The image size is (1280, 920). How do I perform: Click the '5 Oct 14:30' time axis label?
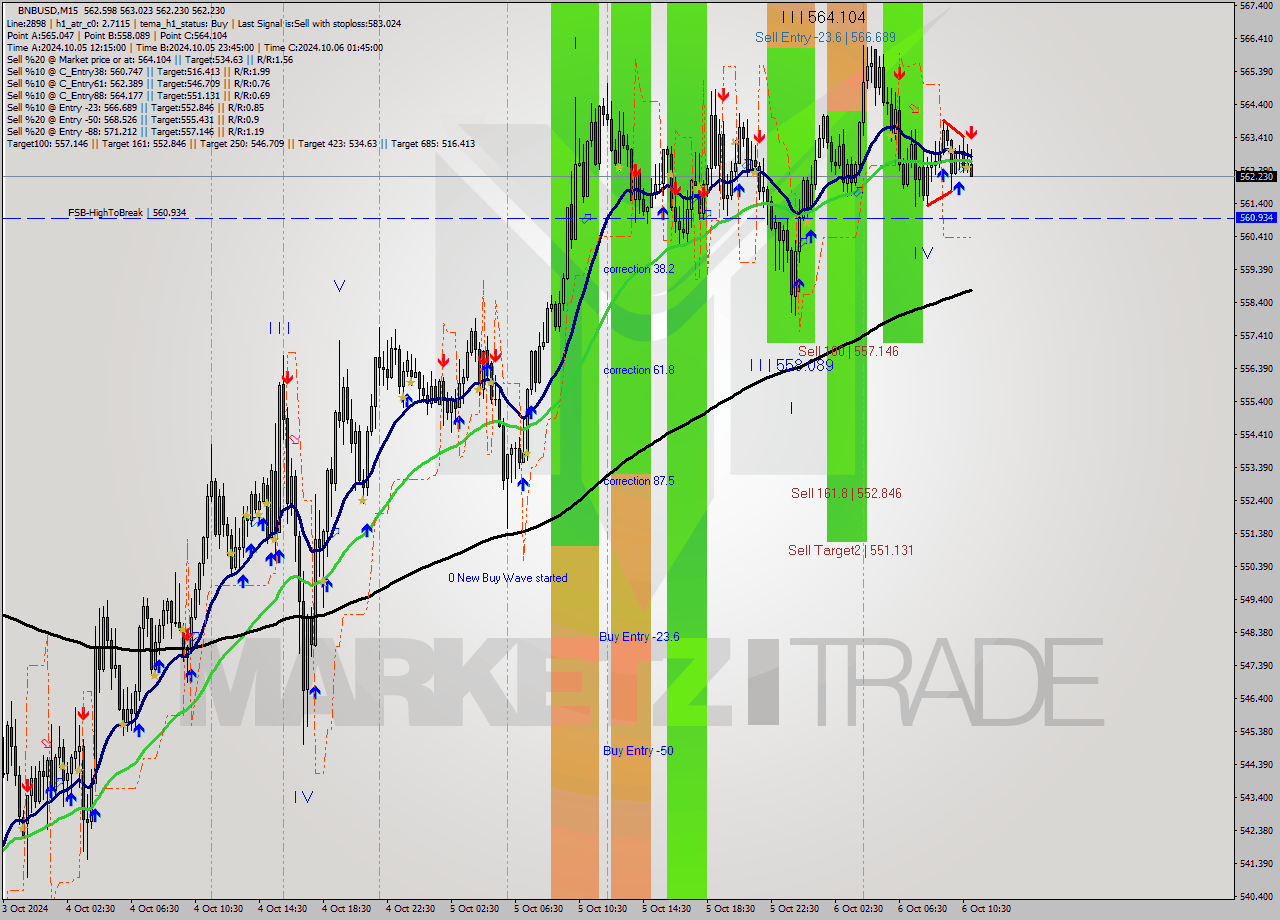point(666,909)
